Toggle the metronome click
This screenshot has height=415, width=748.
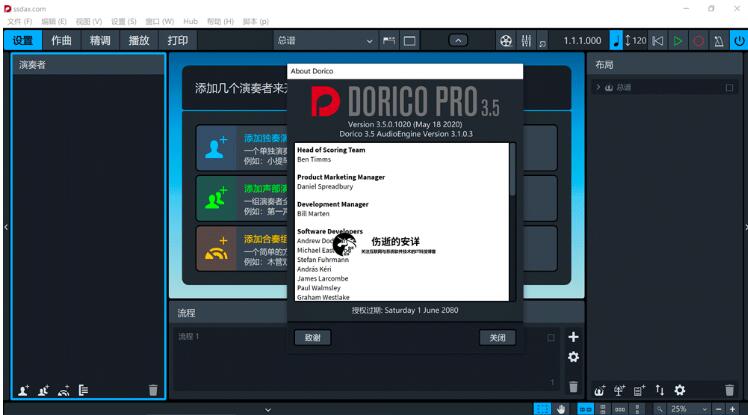click(x=718, y=41)
